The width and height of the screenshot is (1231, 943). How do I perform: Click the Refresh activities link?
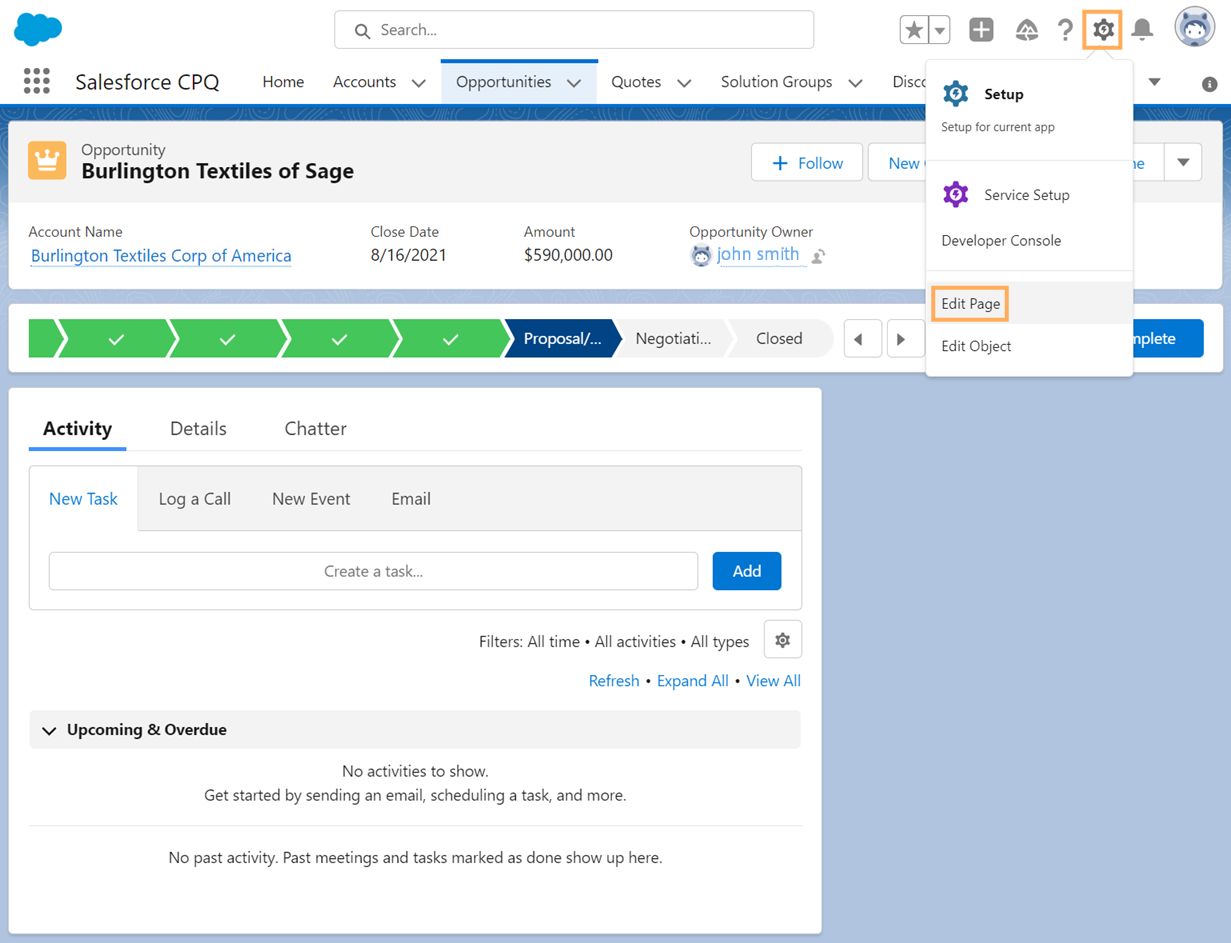pos(614,681)
